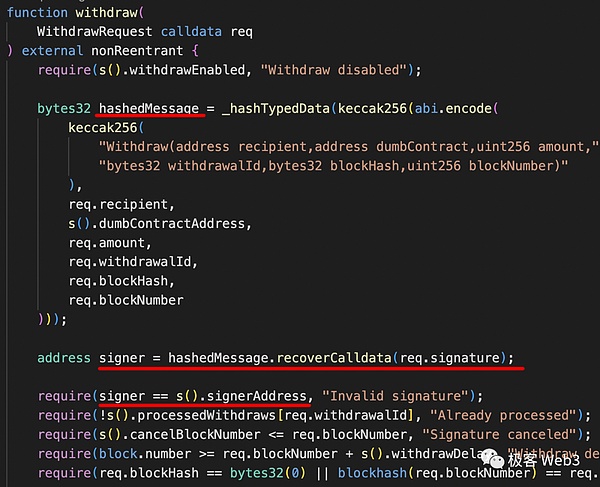Image resolution: width=600 pixels, height=487 pixels.
Task: Click the "Signature canceled" error string
Action: pyautogui.click(x=499, y=435)
